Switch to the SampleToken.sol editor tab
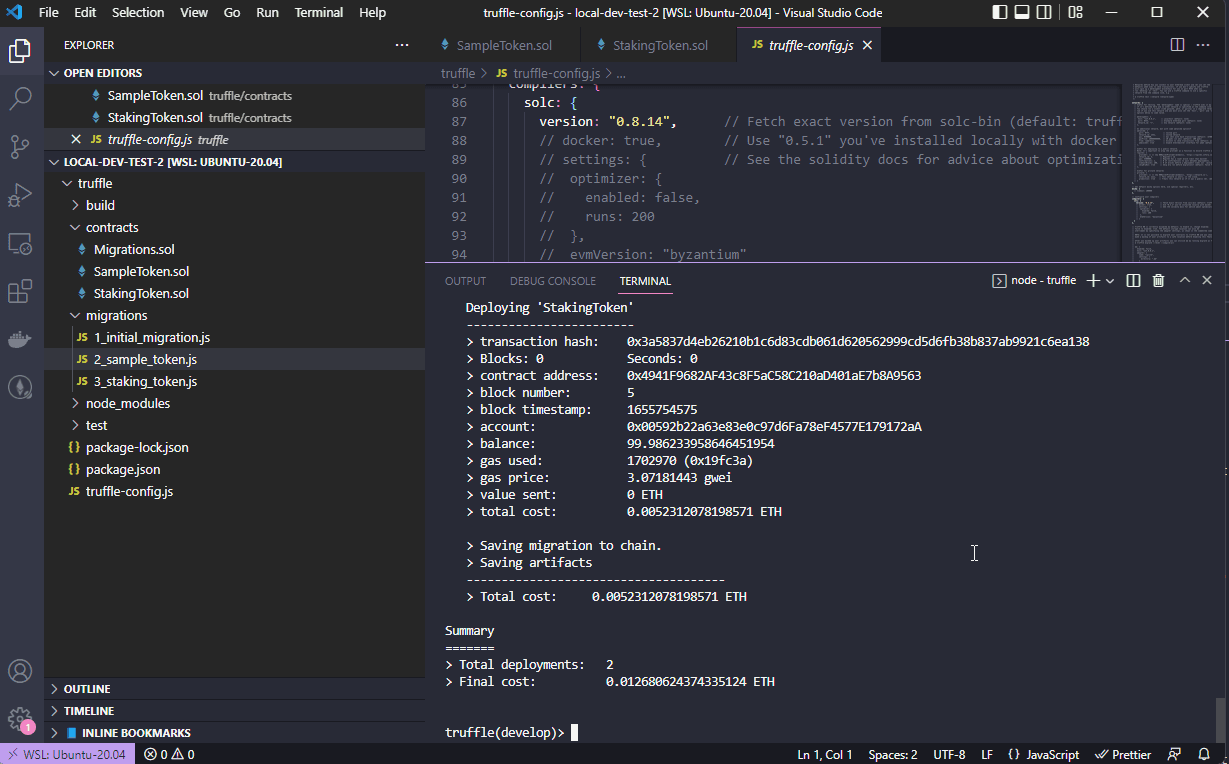The image size is (1229, 764). click(503, 45)
